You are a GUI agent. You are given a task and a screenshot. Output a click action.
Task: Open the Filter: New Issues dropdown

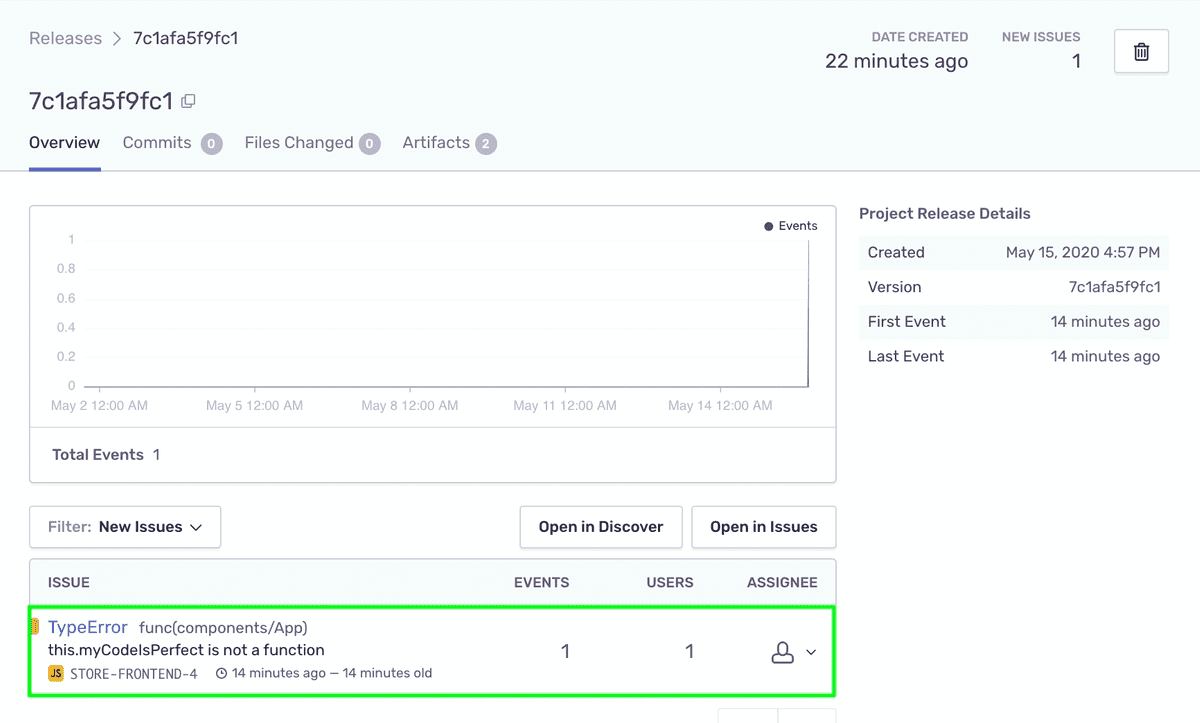[125, 527]
